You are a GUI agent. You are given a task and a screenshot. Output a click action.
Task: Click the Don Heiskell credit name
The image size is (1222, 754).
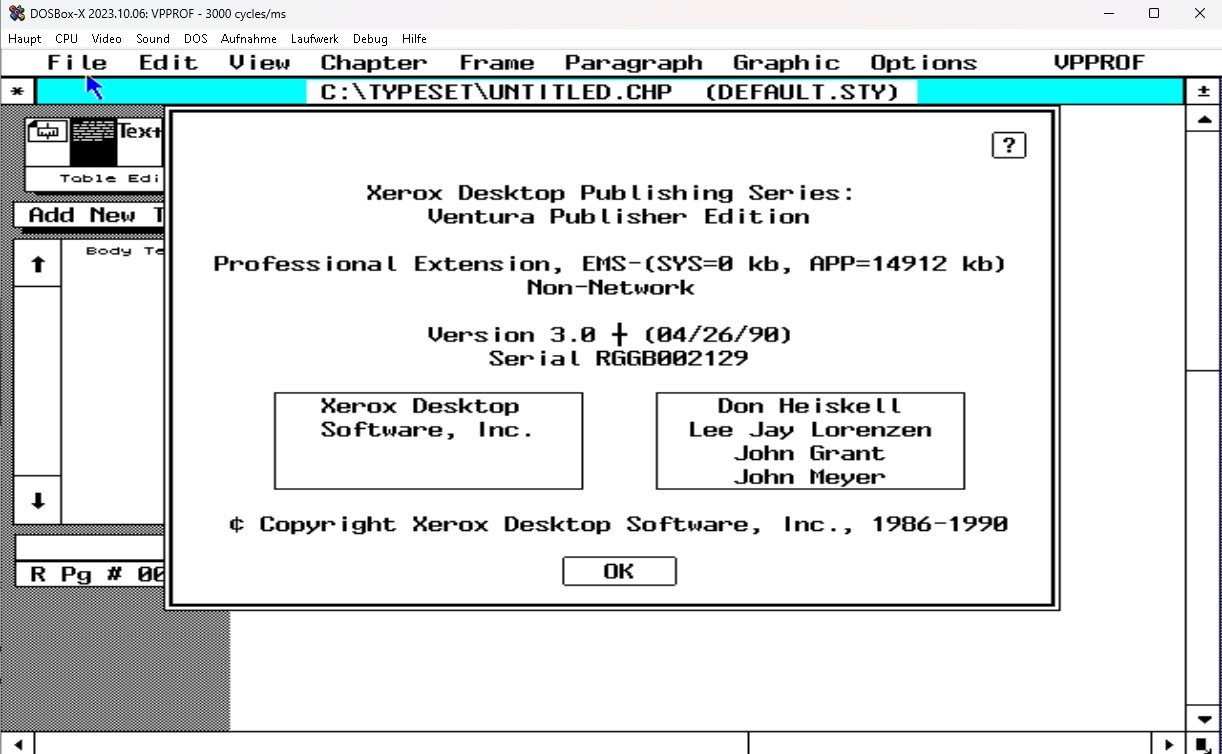coord(809,406)
